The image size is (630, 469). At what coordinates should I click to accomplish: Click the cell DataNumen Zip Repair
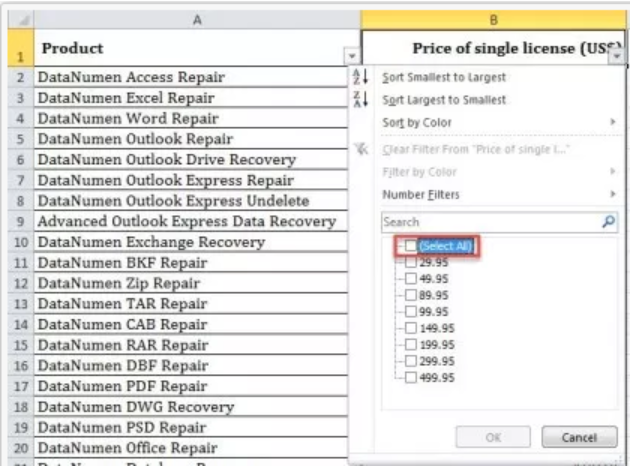pos(191,283)
